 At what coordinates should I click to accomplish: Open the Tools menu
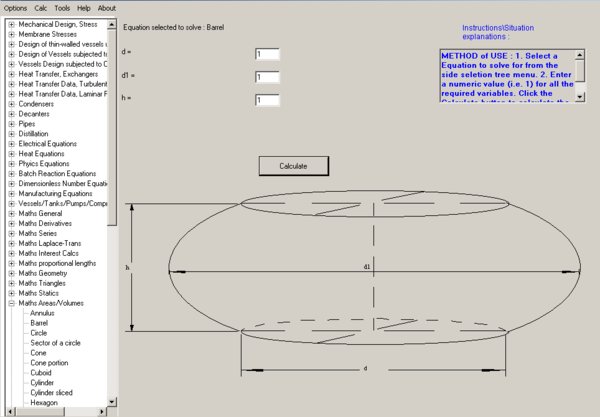(62, 8)
